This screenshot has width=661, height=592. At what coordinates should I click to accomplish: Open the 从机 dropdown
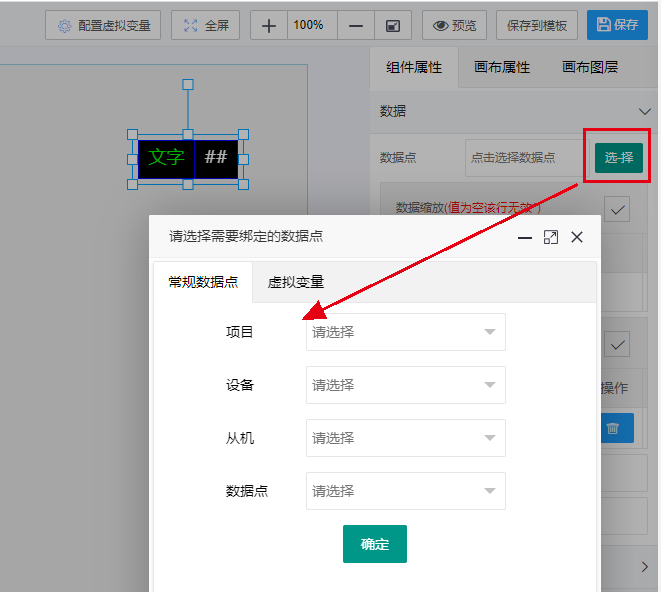(405, 438)
